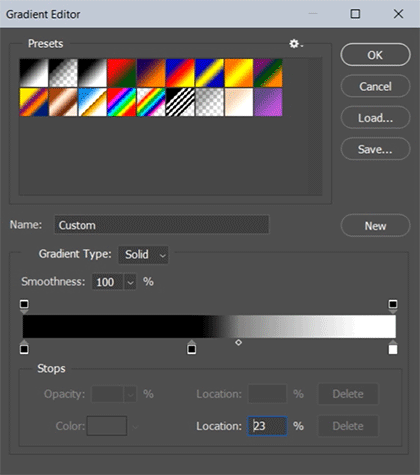Select the white color stop at right
Viewport: 420px width, 475px height.
click(x=393, y=348)
